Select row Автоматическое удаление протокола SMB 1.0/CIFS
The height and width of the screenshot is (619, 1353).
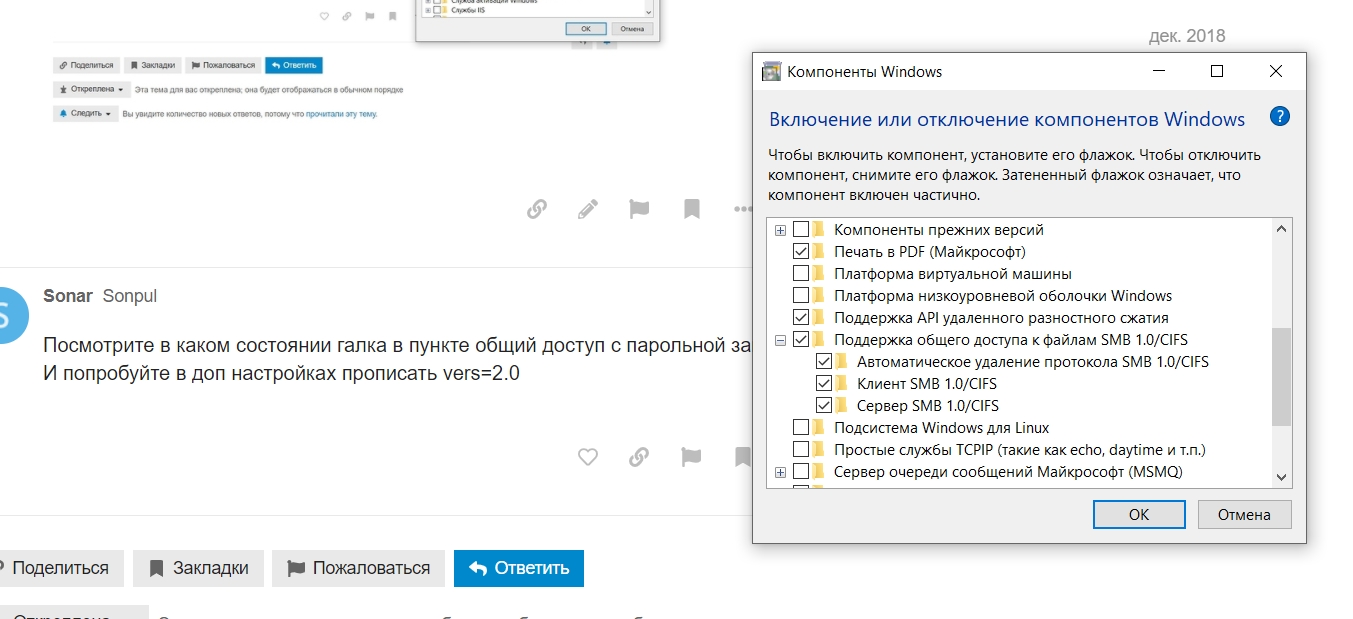(1033, 362)
